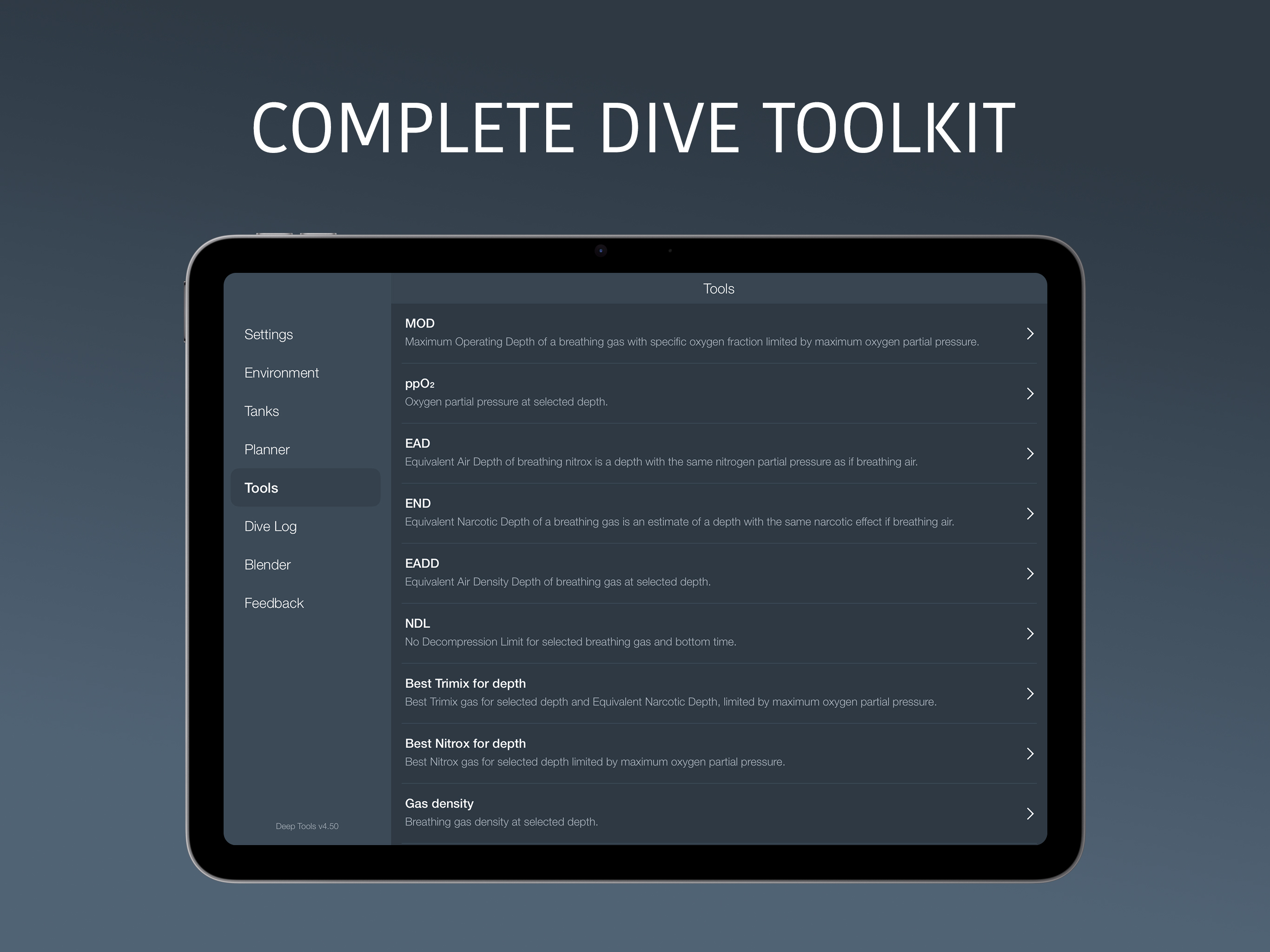The width and height of the screenshot is (1270, 952).
Task: Select the END tool title
Action: pos(417,503)
